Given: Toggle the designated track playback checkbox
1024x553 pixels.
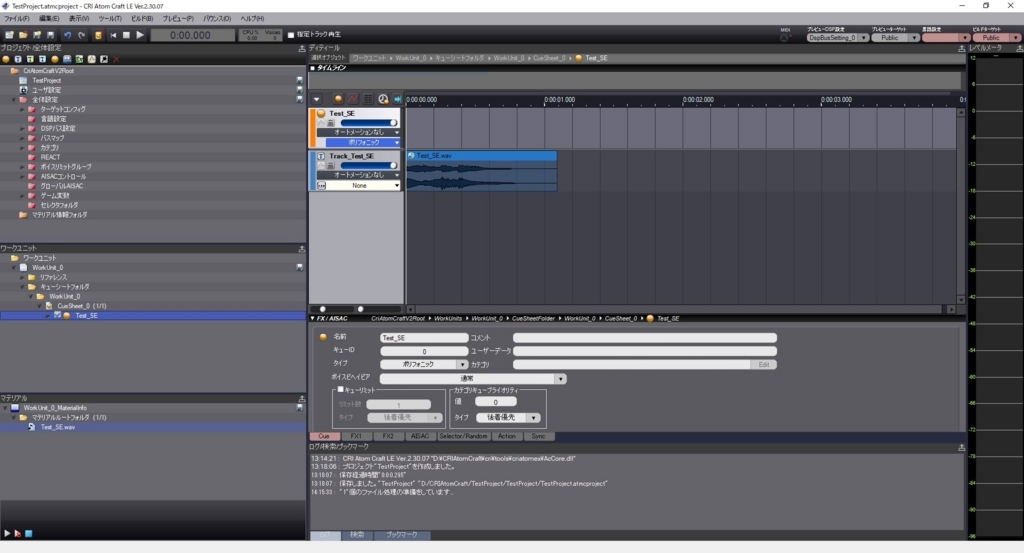Looking at the screenshot, I should click(x=291, y=35).
